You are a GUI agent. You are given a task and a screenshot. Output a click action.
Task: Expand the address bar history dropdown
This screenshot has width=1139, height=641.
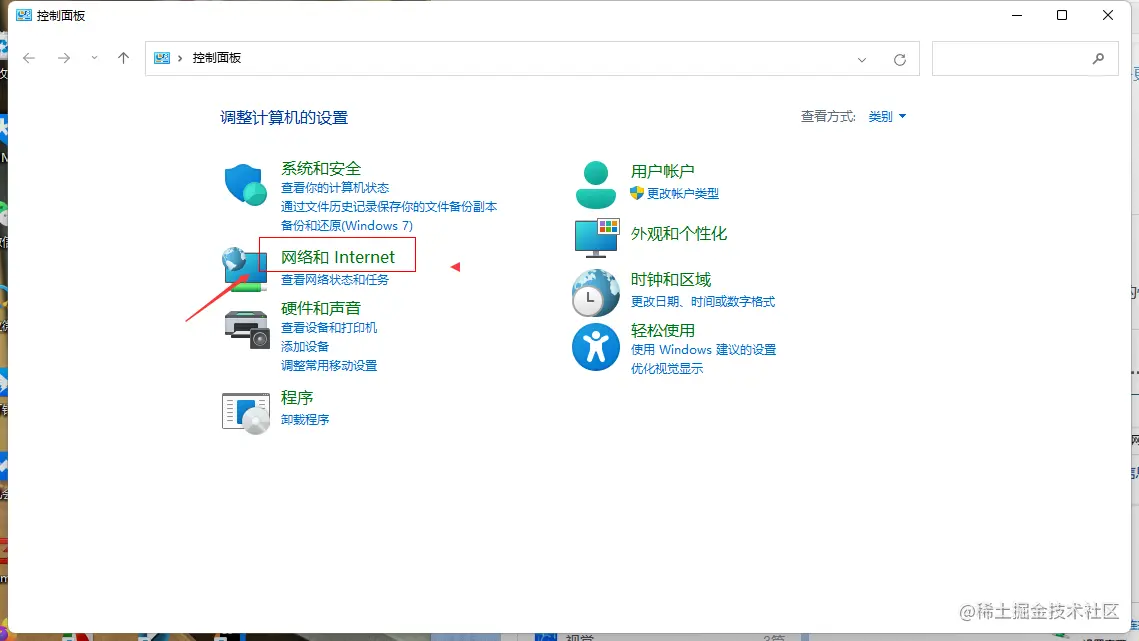pyautogui.click(x=862, y=60)
